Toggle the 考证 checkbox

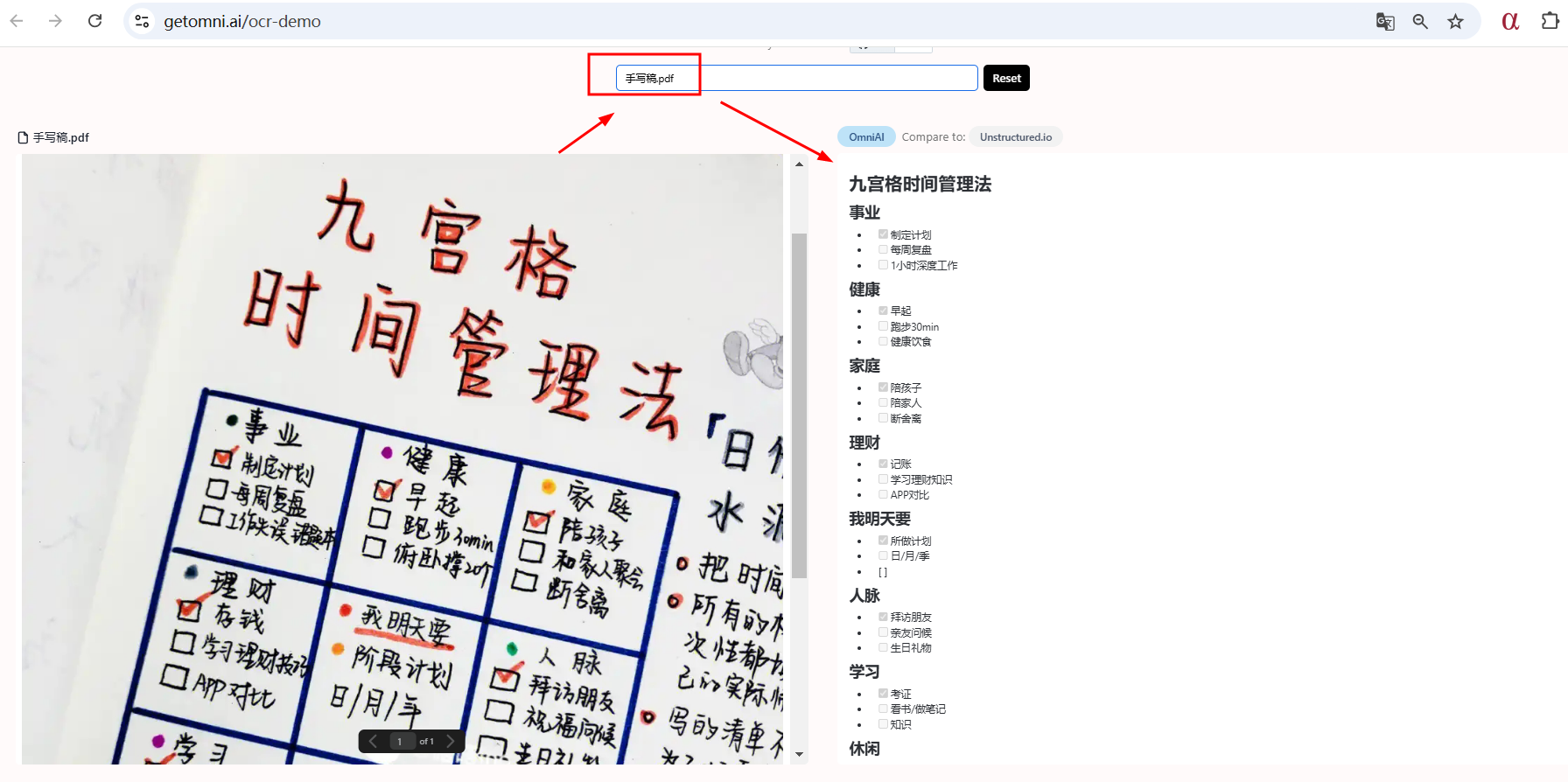[x=883, y=694]
